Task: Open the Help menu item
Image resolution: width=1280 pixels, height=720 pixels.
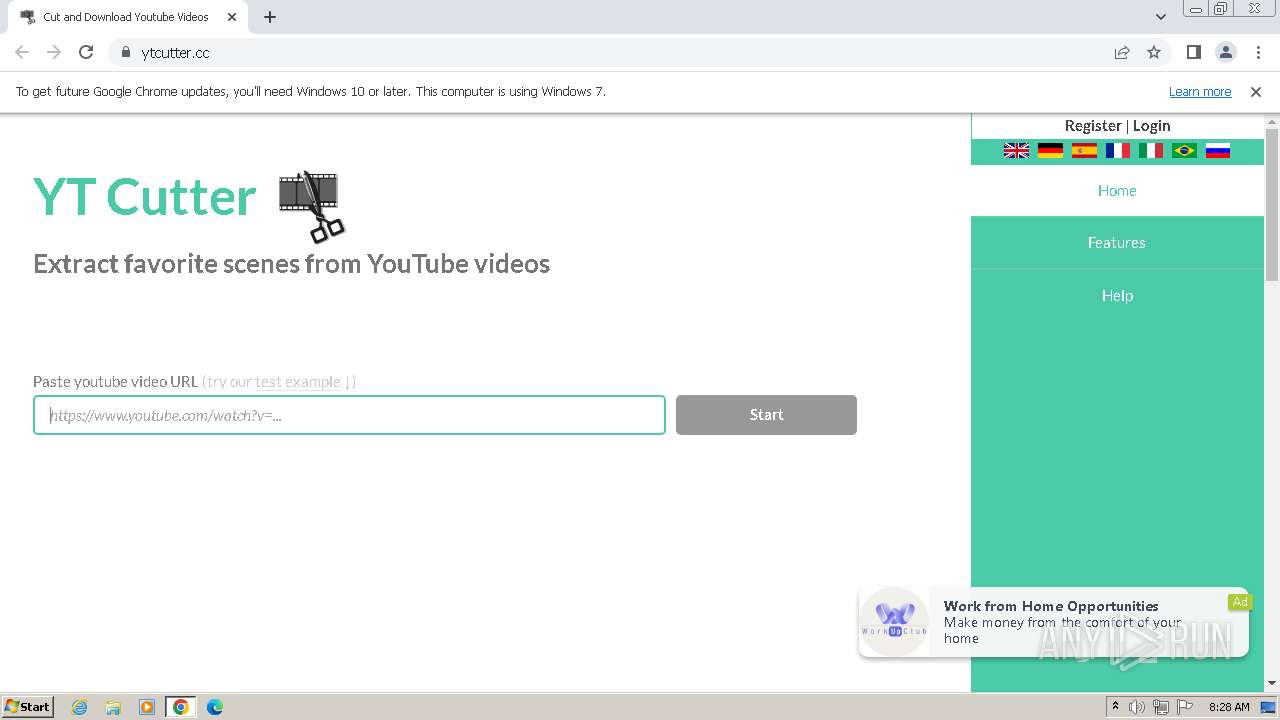Action: [x=1117, y=296]
